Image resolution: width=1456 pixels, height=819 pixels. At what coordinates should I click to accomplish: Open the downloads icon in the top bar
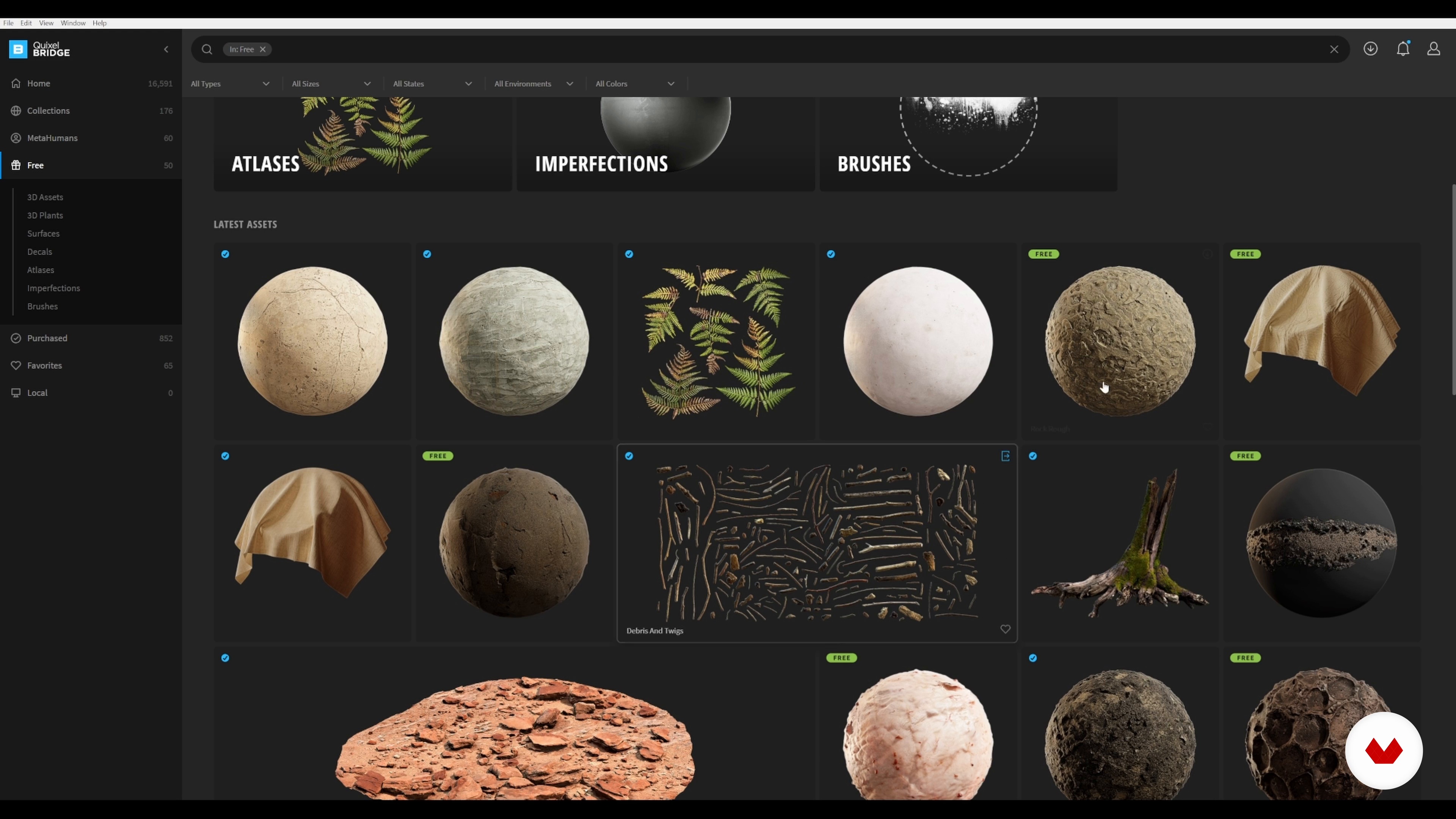pyautogui.click(x=1370, y=49)
